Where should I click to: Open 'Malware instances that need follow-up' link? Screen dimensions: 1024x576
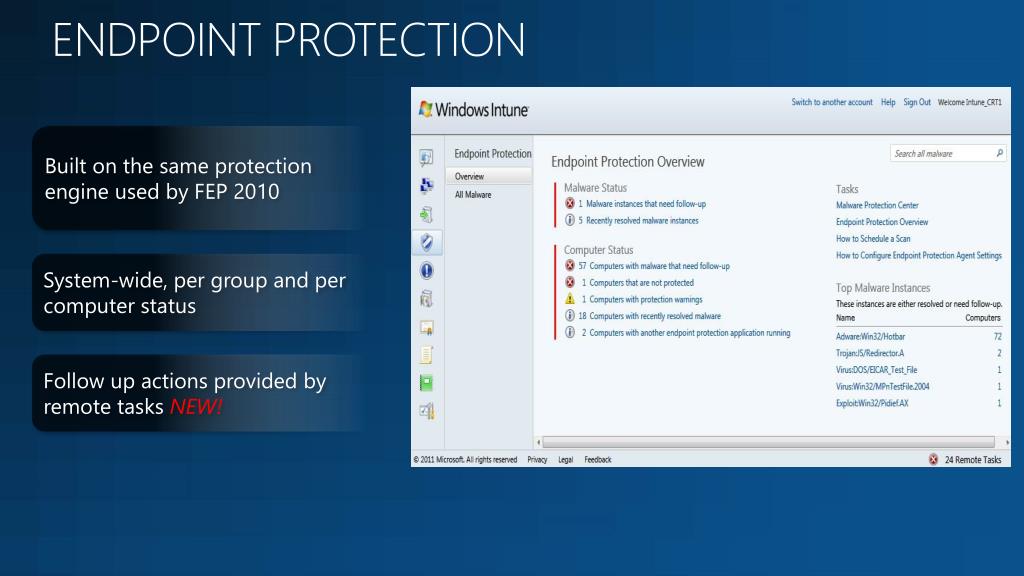coord(646,204)
